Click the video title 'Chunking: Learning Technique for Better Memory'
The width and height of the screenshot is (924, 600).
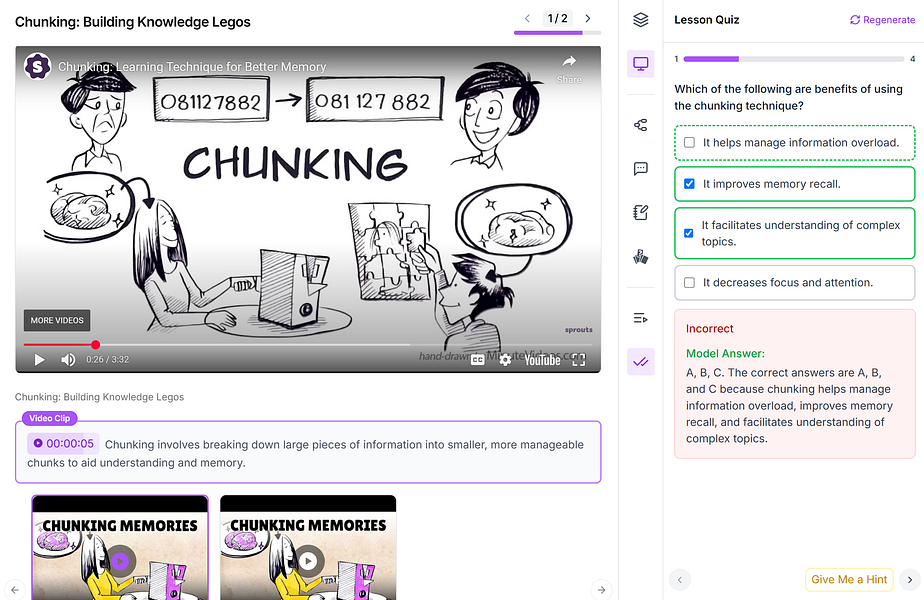point(192,67)
